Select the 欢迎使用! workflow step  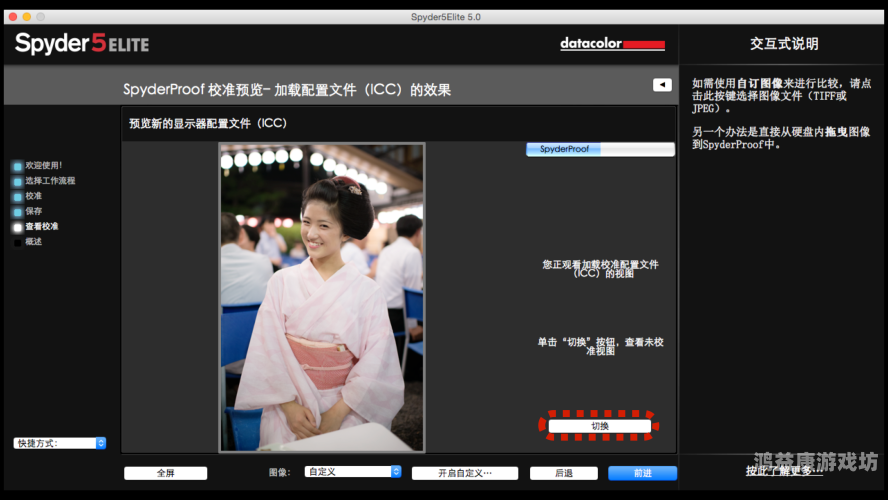click(44, 165)
